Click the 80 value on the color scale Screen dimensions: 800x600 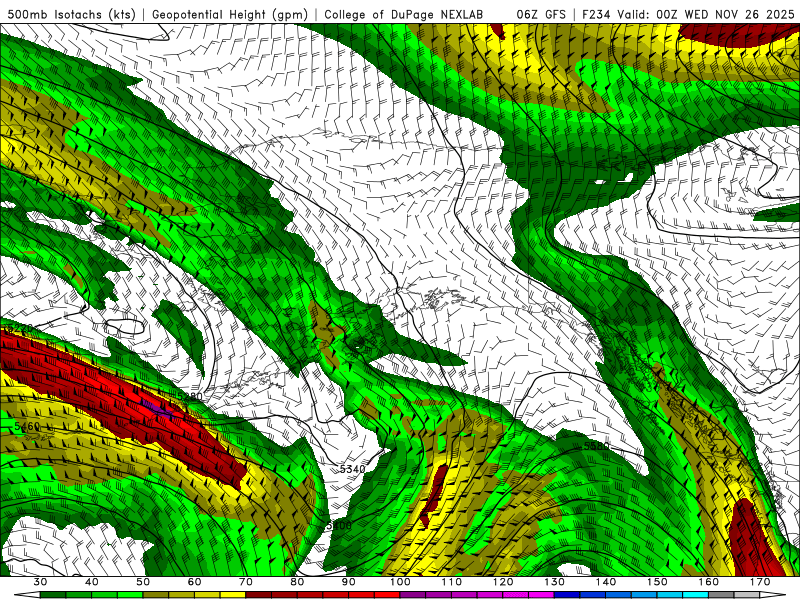point(297,582)
